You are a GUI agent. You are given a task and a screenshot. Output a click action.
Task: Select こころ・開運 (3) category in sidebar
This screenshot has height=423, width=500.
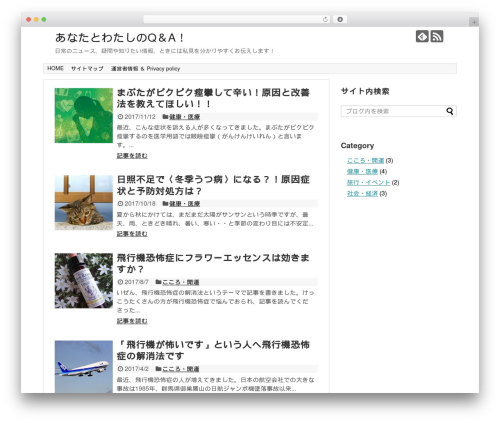[366, 161]
